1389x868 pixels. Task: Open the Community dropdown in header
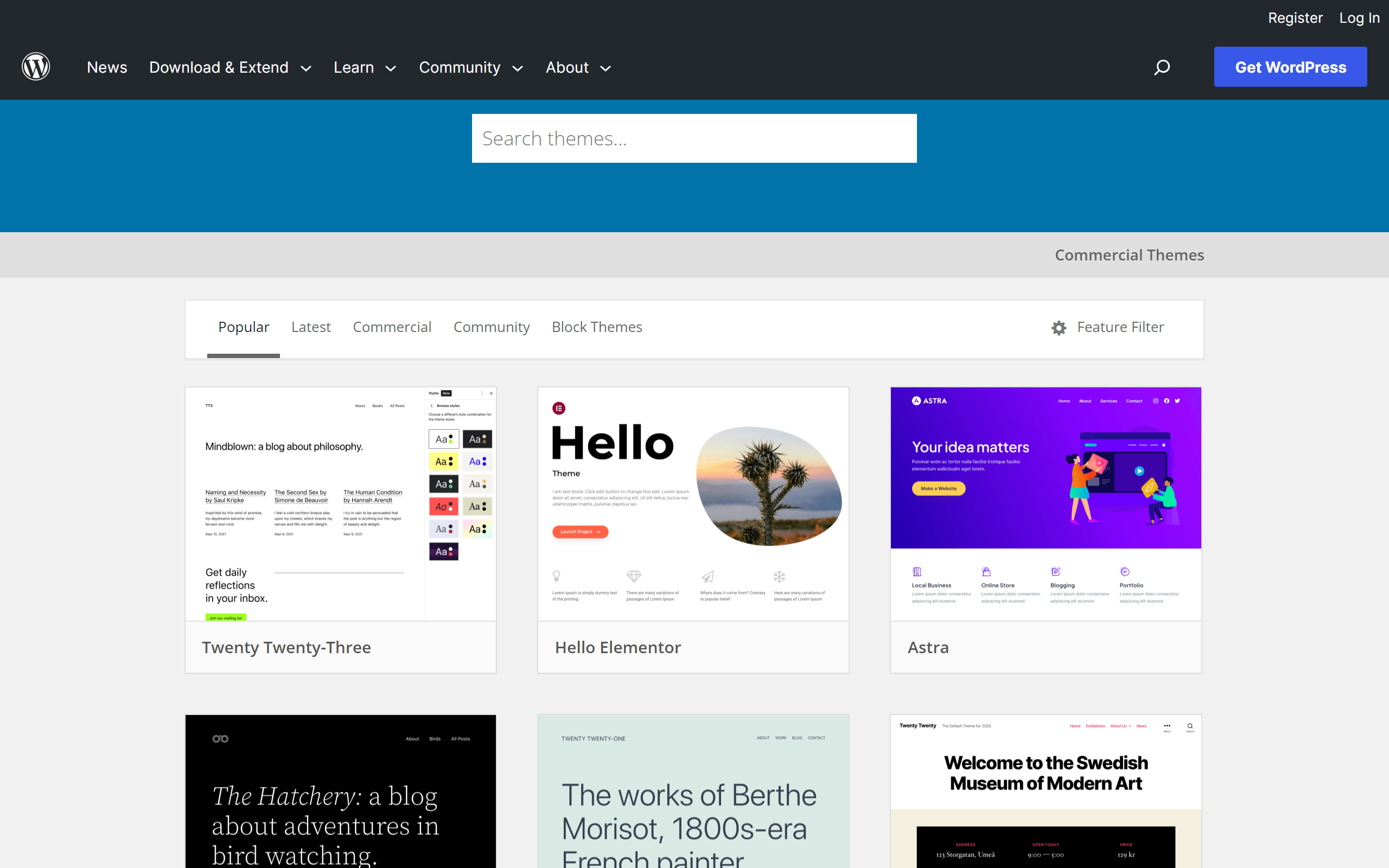470,67
